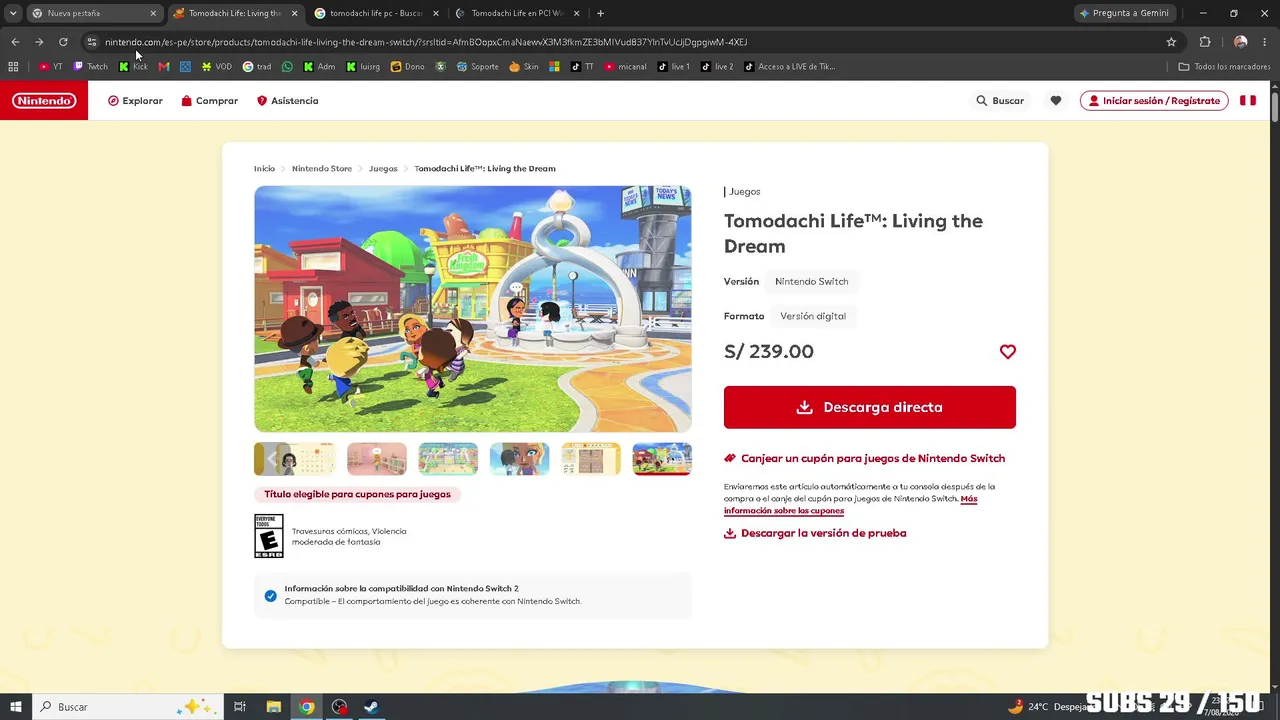Click Pregunta a Gemini button
The image size is (1280, 720).
pos(1124,14)
